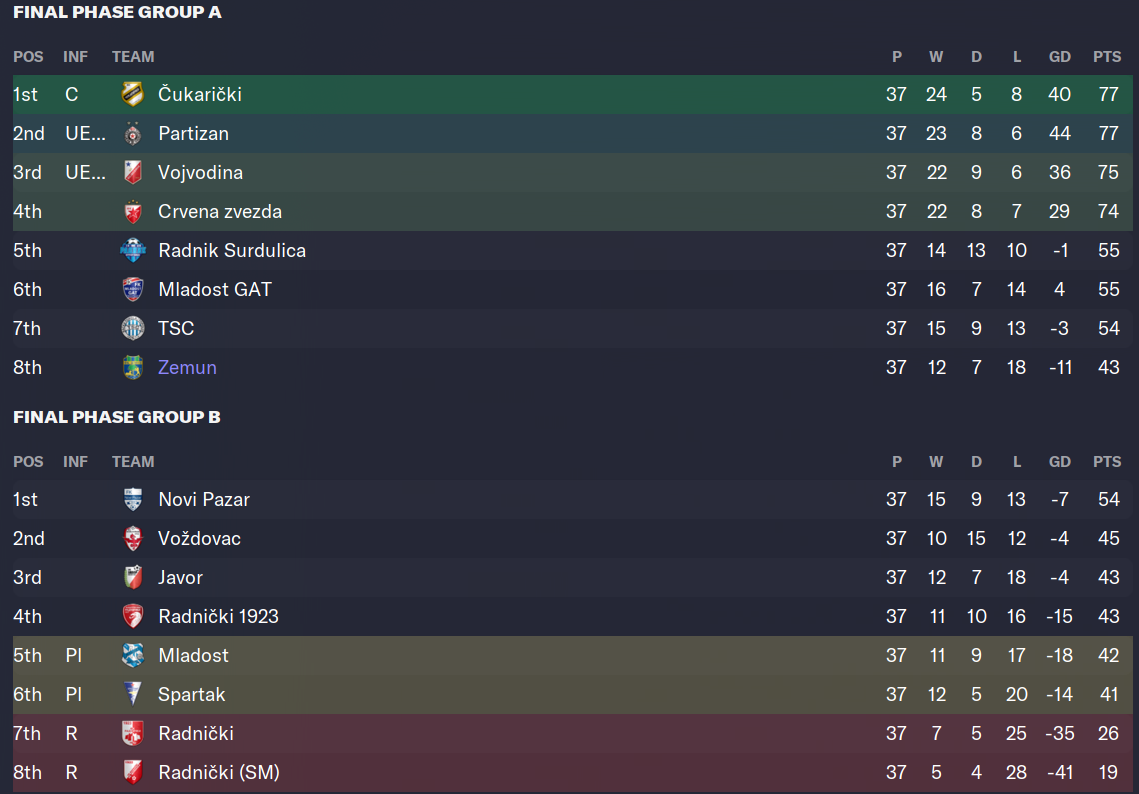Viewport: 1139px width, 794px height.
Task: Sort Group B by W column header
Action: [x=936, y=462]
